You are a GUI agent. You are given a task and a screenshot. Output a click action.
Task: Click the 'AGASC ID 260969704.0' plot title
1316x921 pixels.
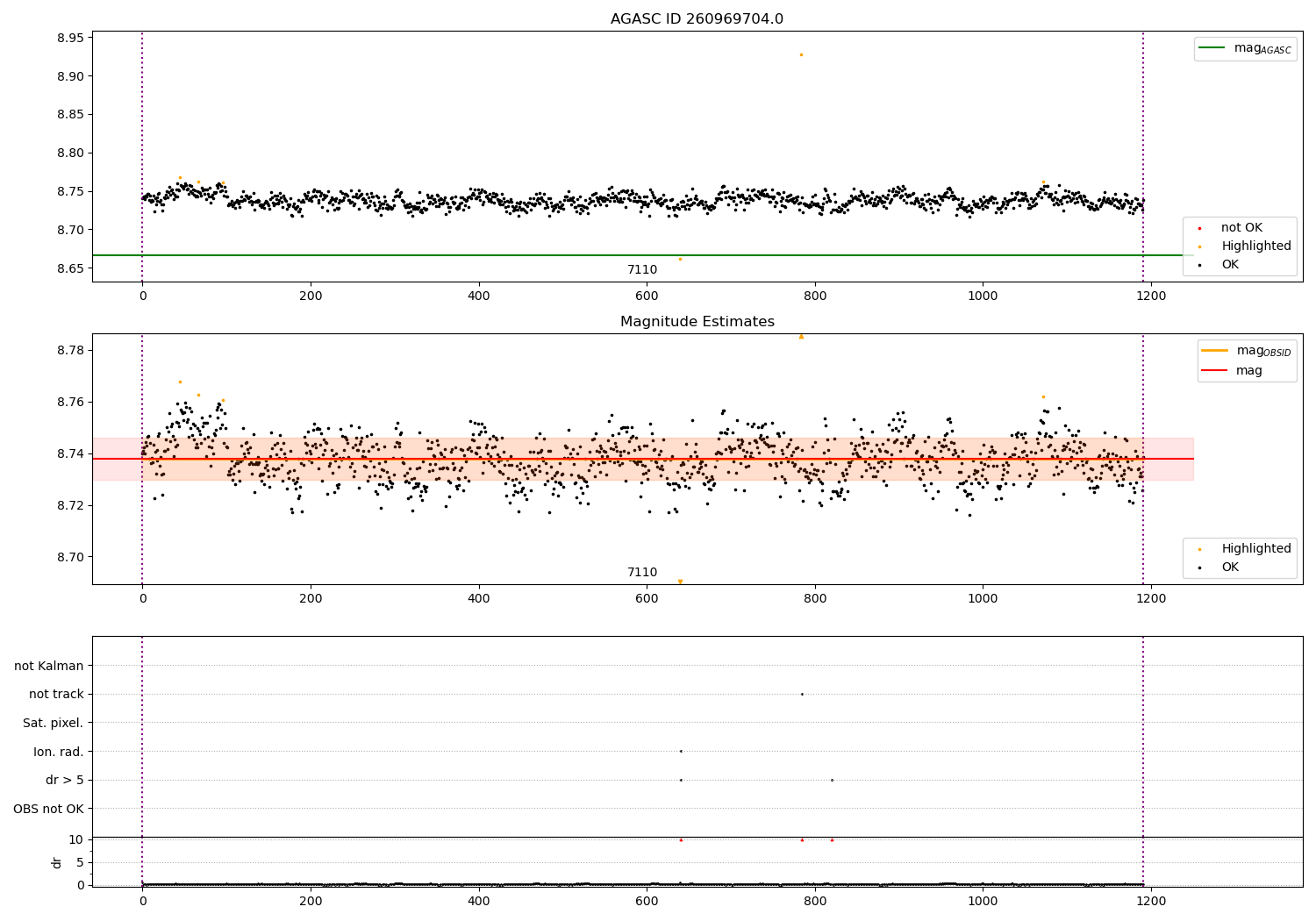coord(697,19)
